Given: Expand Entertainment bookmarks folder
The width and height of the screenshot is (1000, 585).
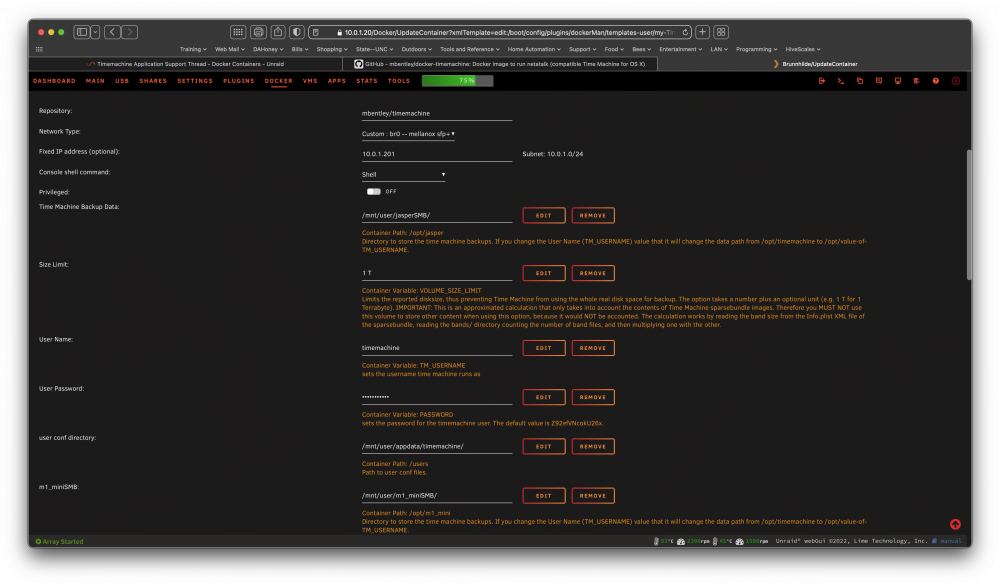Looking at the screenshot, I should [680, 49].
